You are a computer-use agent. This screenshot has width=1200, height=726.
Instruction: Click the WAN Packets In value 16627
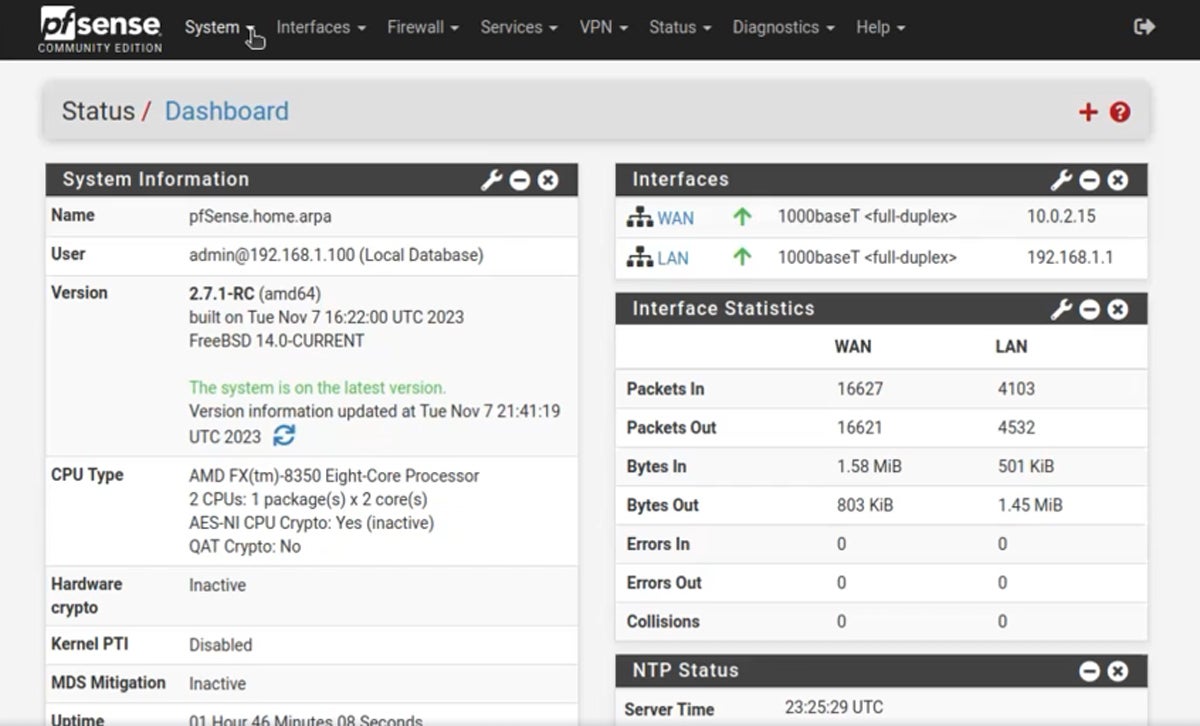pyautogui.click(x=860, y=388)
